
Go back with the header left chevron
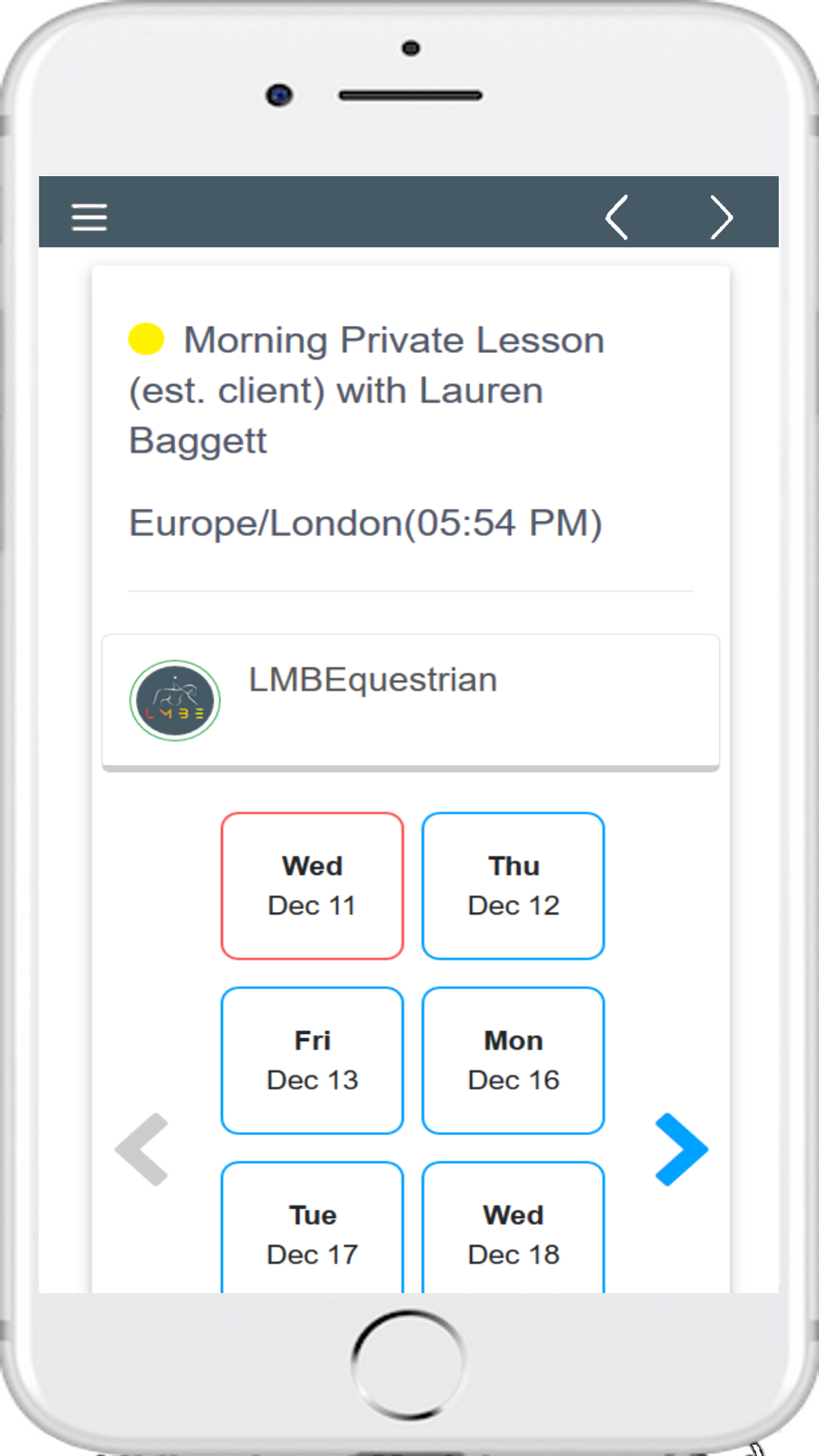pyautogui.click(x=617, y=217)
